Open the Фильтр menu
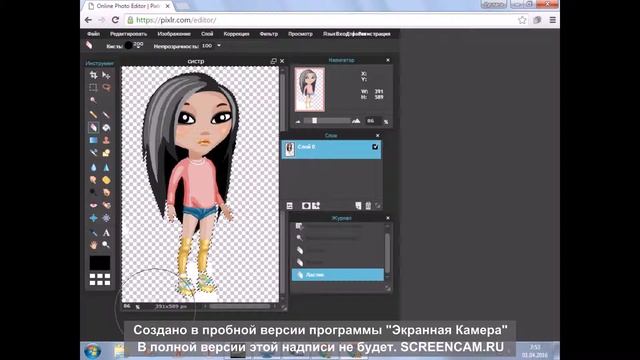Image resolution: width=640 pixels, height=360 pixels. tap(269, 34)
